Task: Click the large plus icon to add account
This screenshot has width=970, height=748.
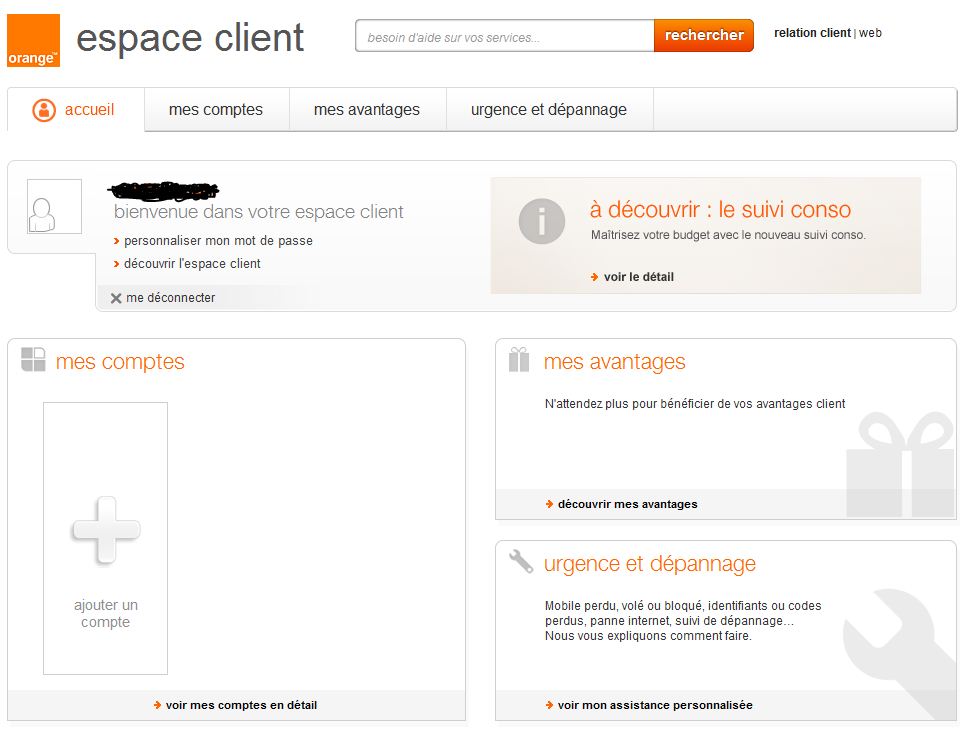Action: [105, 530]
